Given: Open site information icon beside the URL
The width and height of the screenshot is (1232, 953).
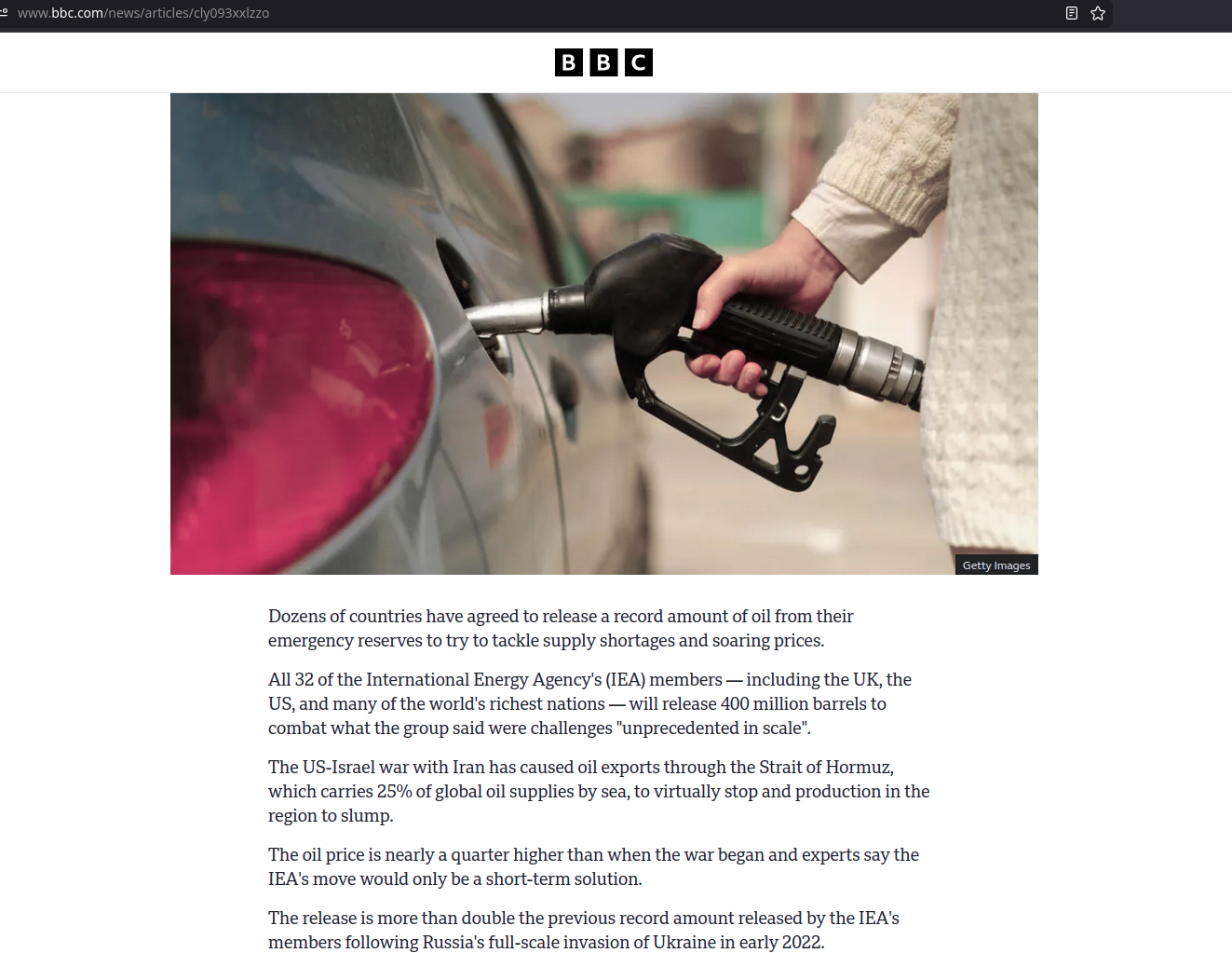Looking at the screenshot, I should click(4, 13).
